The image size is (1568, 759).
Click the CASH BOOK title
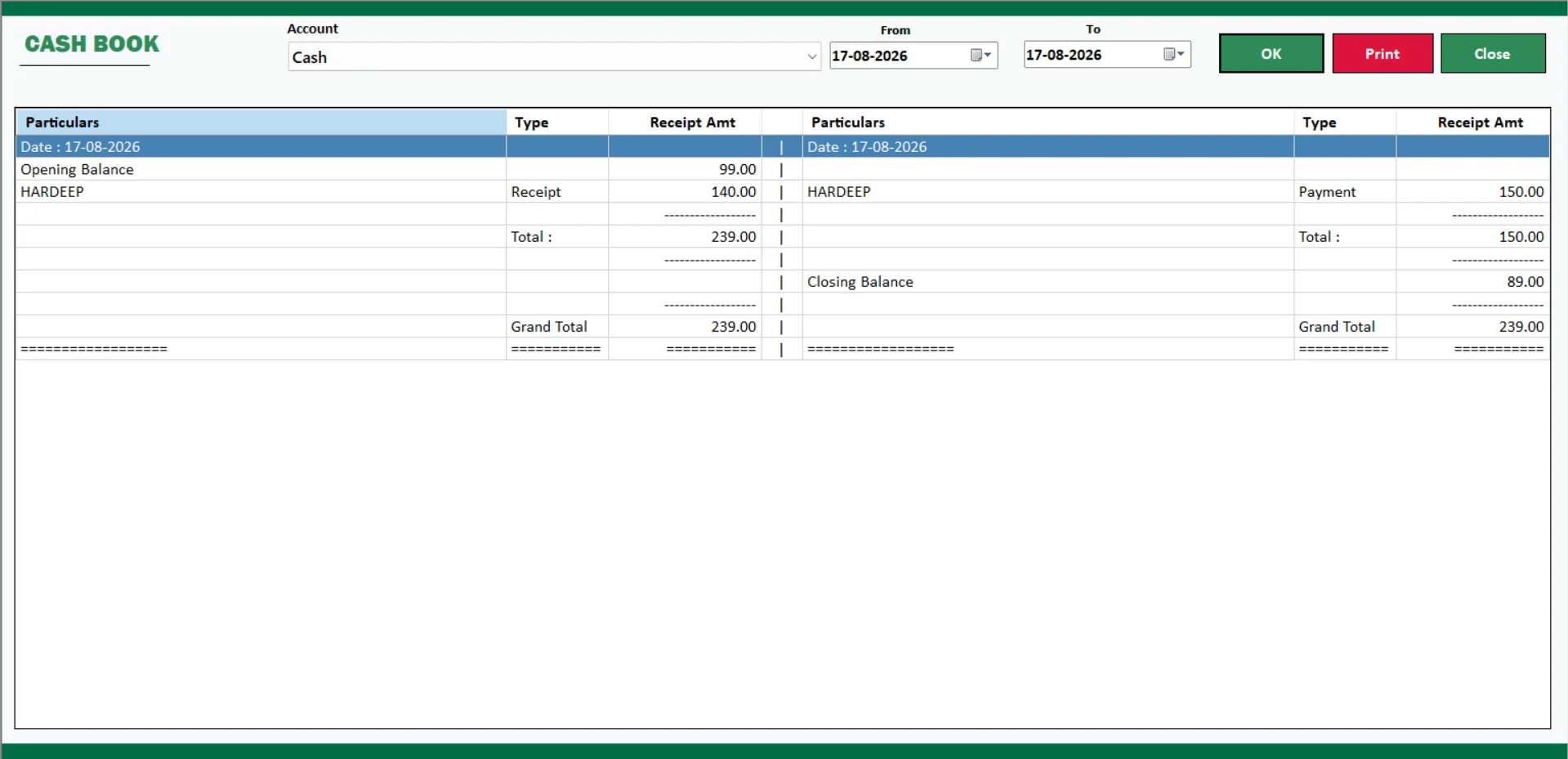92,44
